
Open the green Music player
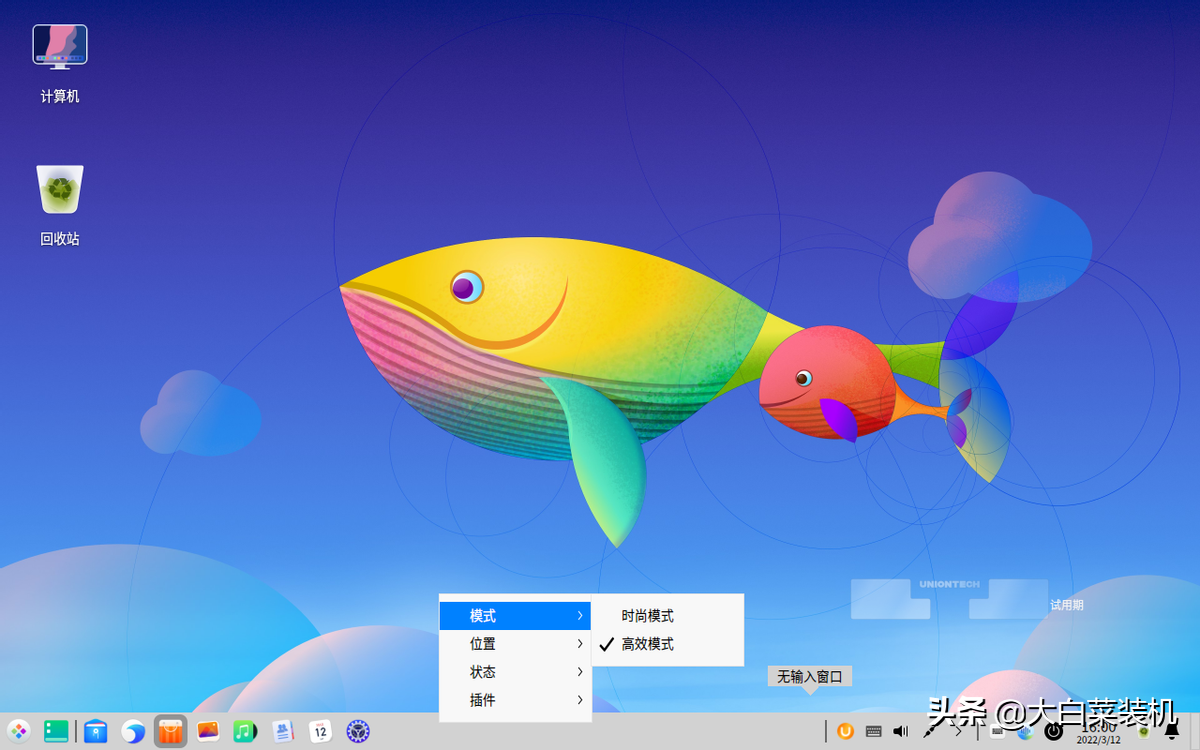pyautogui.click(x=245, y=732)
